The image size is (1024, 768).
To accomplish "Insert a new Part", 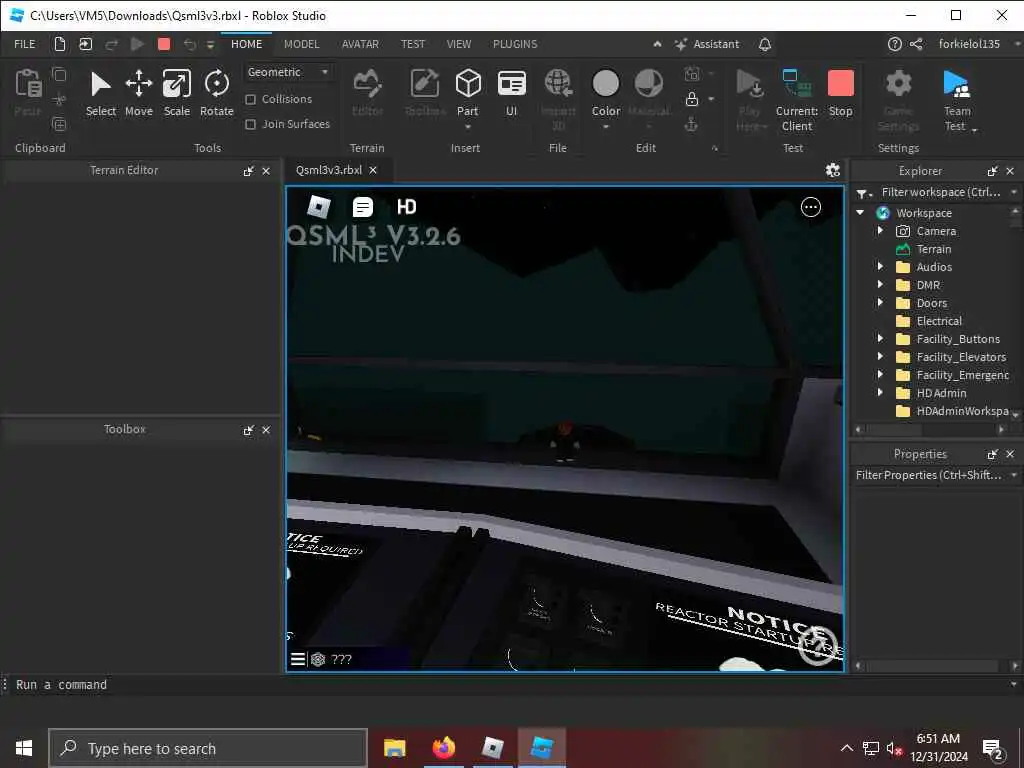I will coord(468,93).
